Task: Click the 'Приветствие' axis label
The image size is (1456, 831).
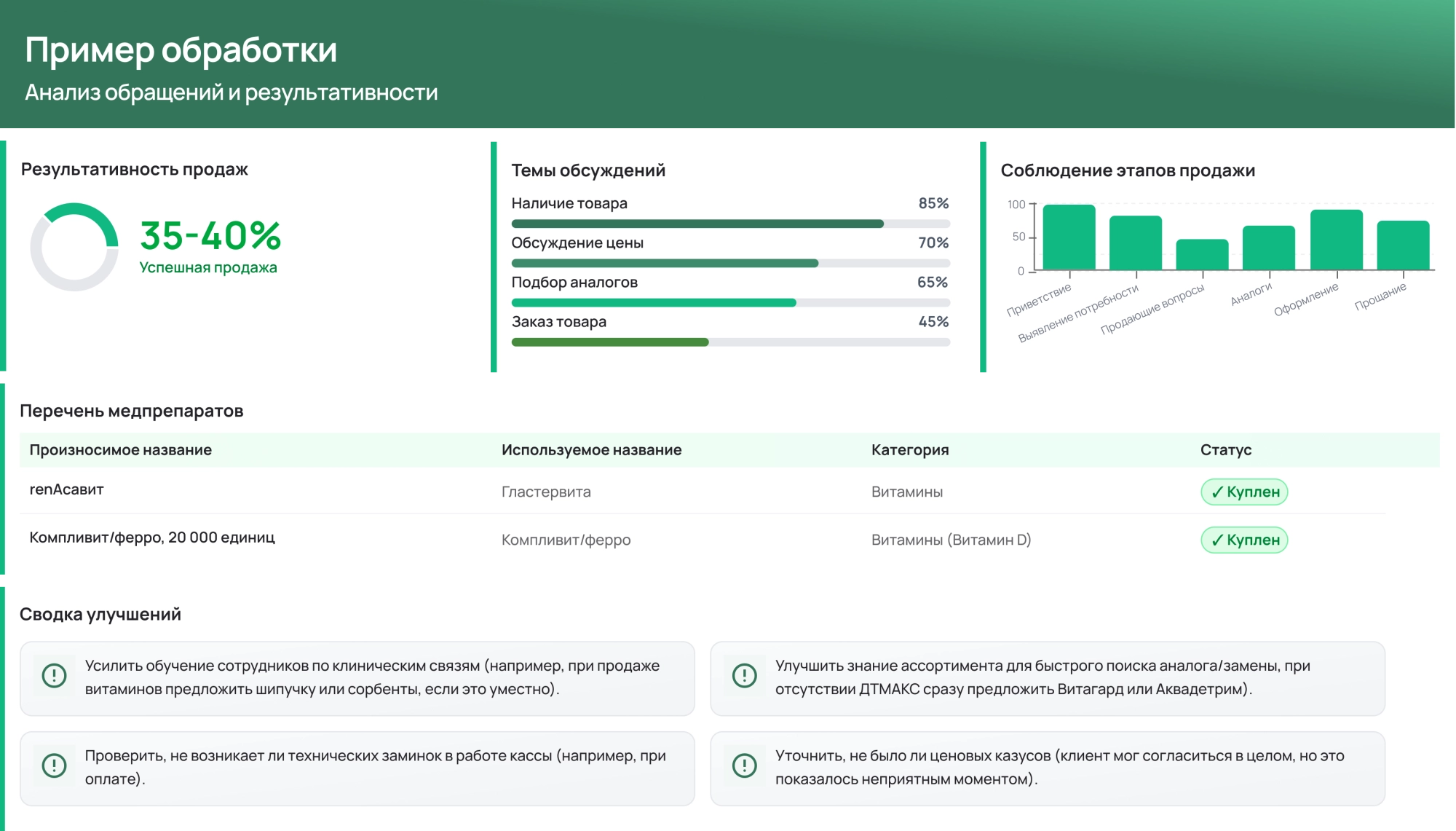Action: (x=1039, y=300)
